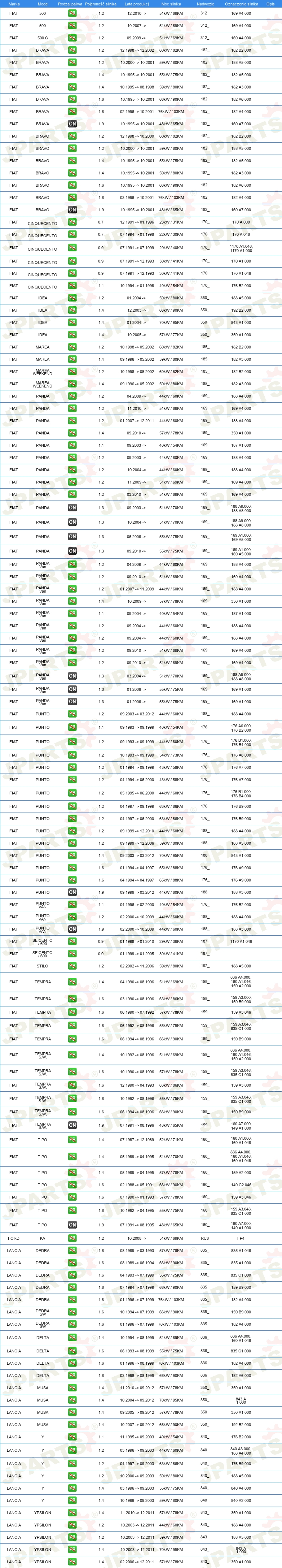
Task: Click the '29kW / 39KM' power cell
Action: coord(171,942)
